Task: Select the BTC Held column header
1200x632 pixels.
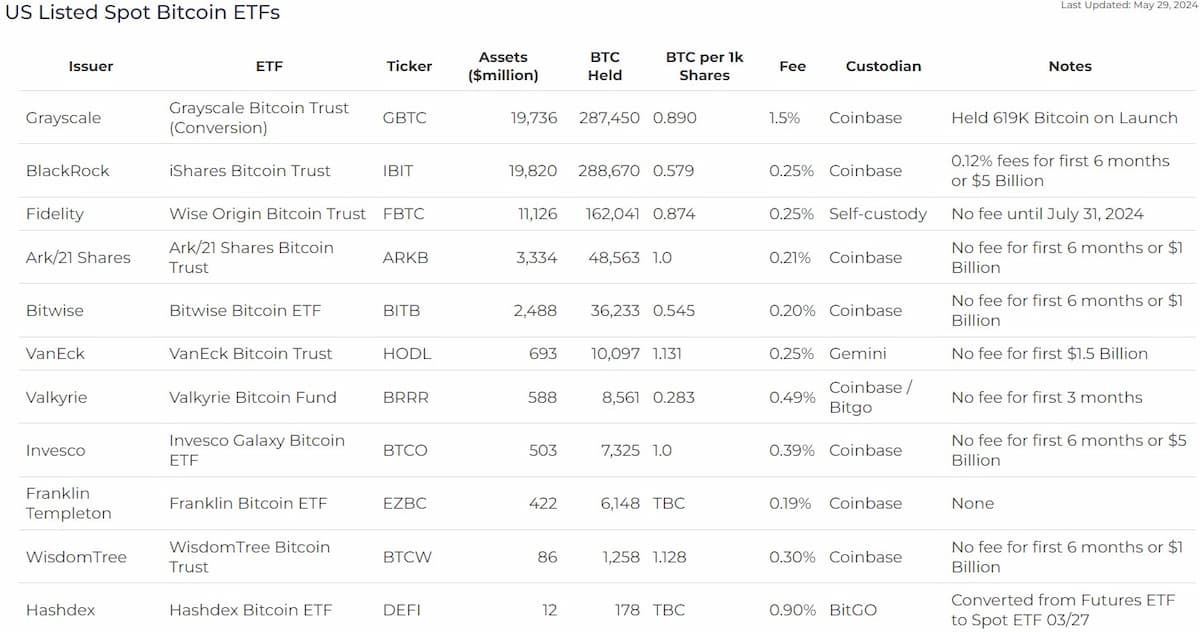Action: pyautogui.click(x=605, y=66)
